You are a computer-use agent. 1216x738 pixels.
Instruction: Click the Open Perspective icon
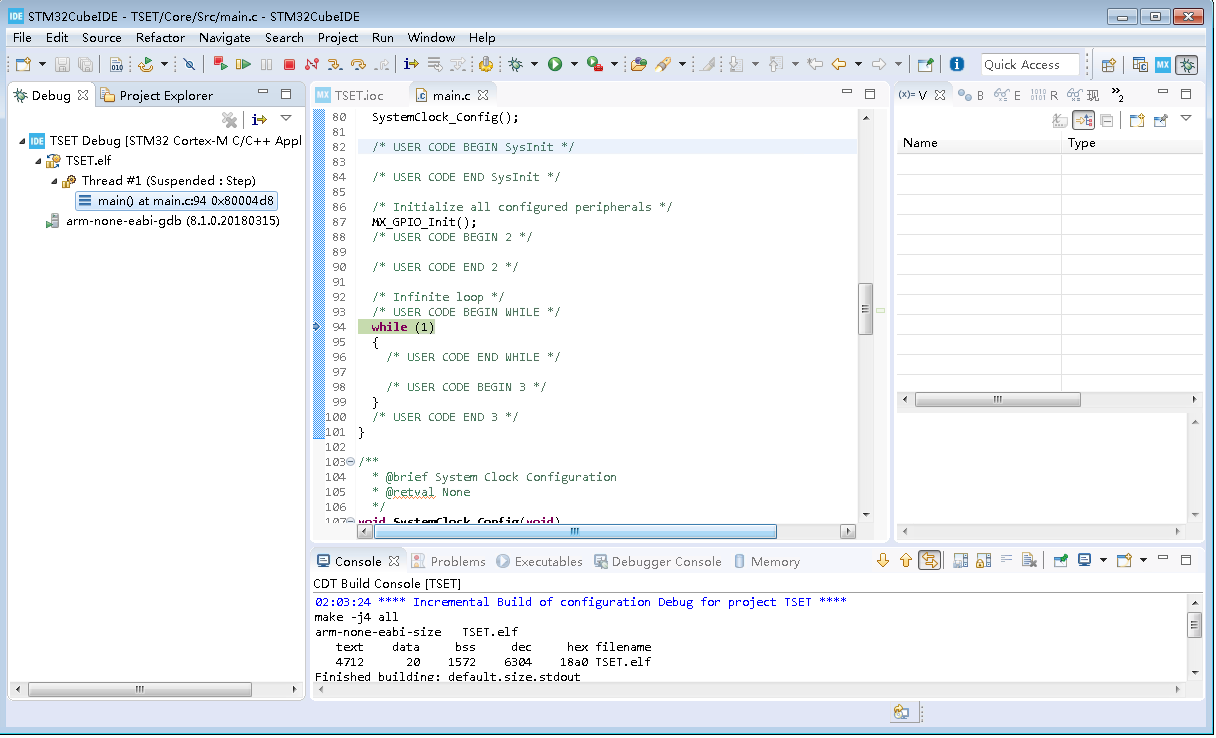click(1109, 64)
